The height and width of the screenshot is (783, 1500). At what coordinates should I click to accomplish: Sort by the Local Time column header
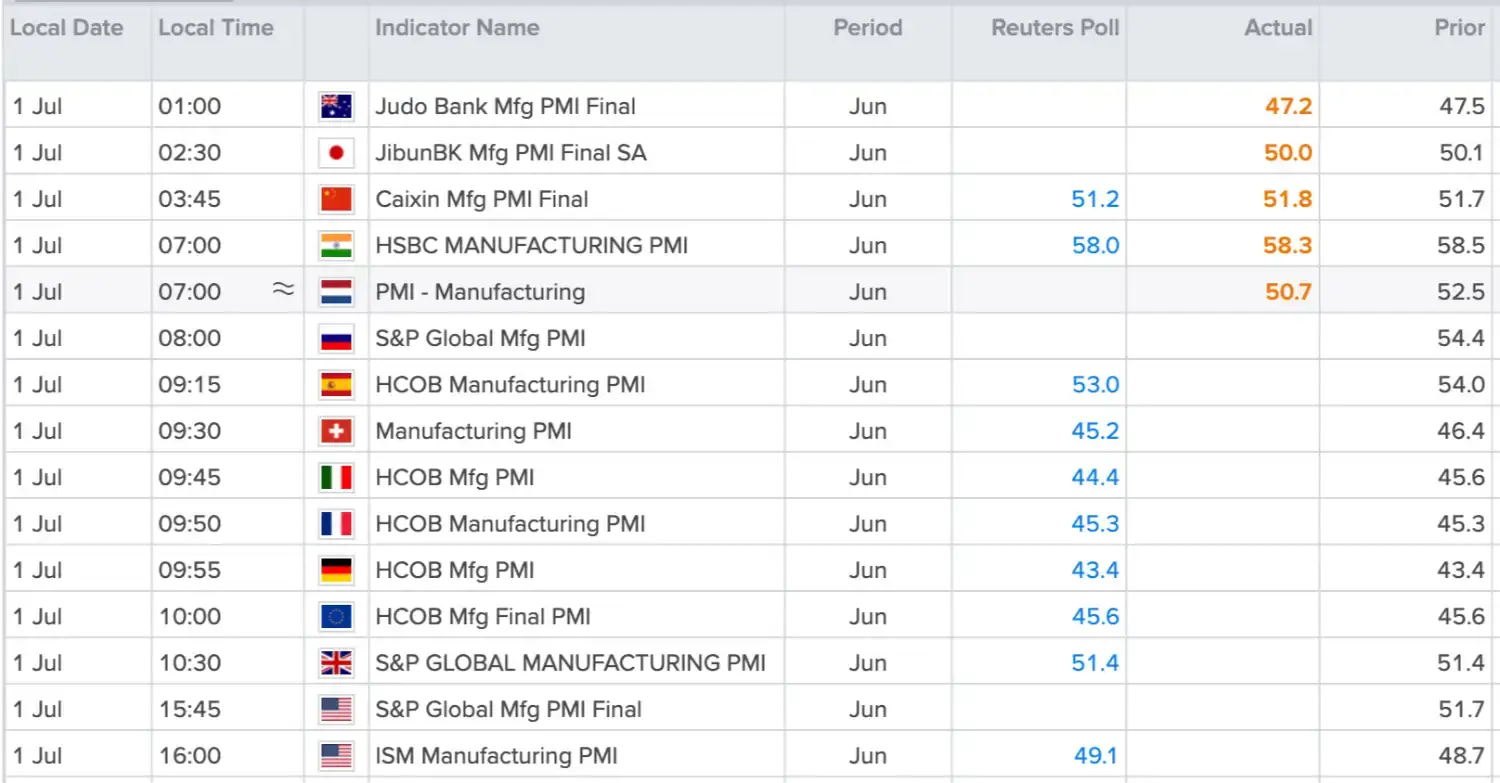[x=216, y=28]
